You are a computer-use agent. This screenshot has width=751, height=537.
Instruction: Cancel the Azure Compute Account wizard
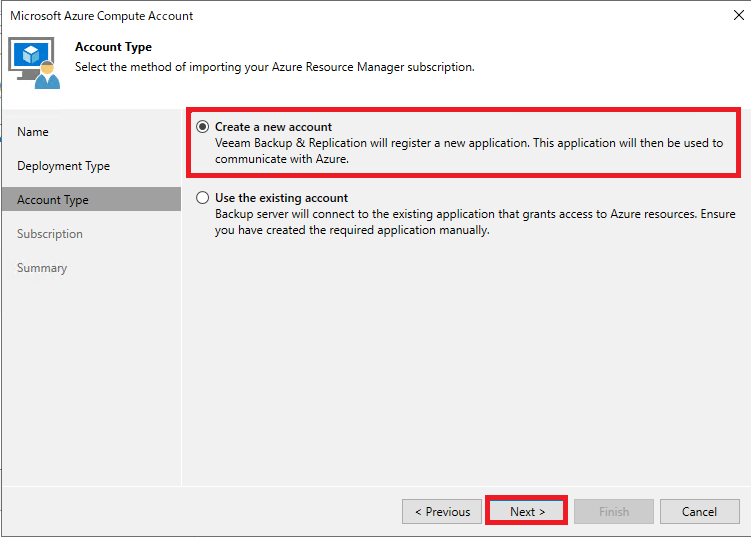coord(699,511)
